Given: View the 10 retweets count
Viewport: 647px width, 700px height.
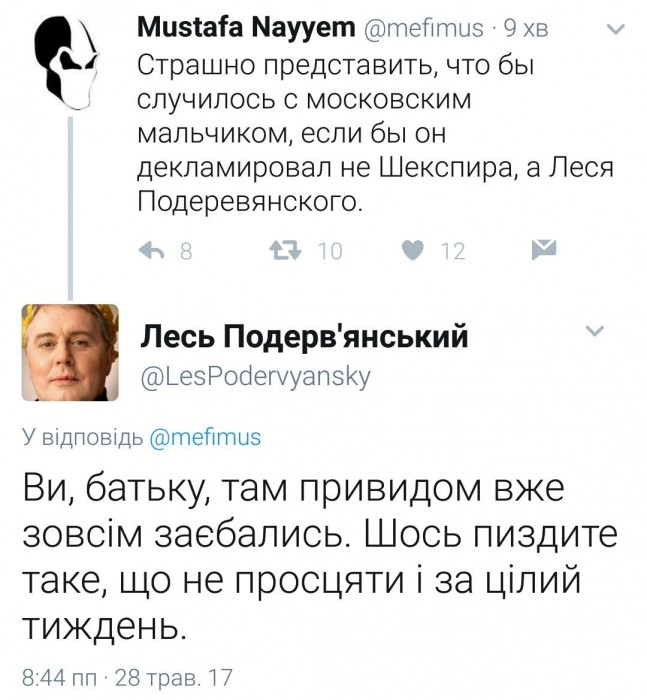Looking at the screenshot, I should point(330,251).
